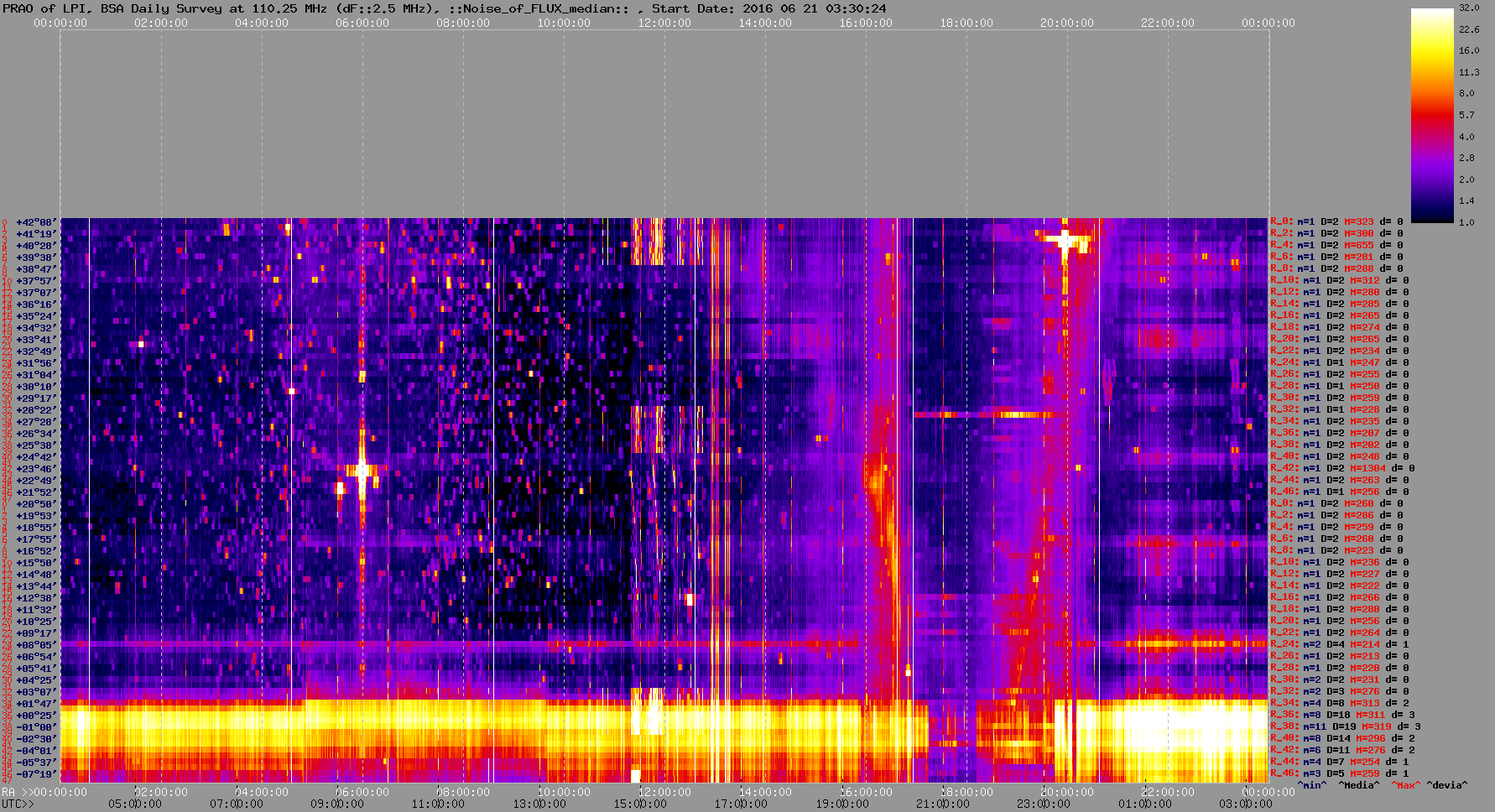Click the stats row with M=312
Image resolution: width=1495 pixels, height=812 pixels.
tap(1339, 281)
